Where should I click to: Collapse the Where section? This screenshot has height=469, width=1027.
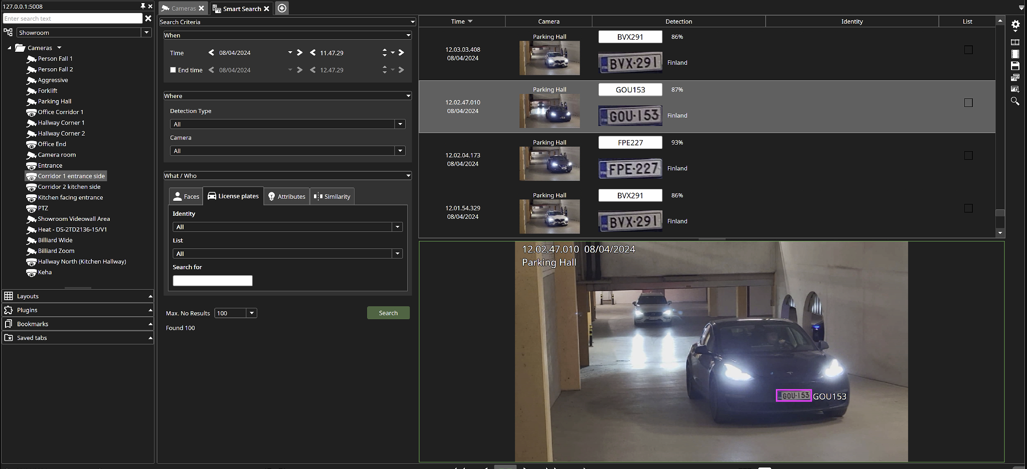coord(408,96)
